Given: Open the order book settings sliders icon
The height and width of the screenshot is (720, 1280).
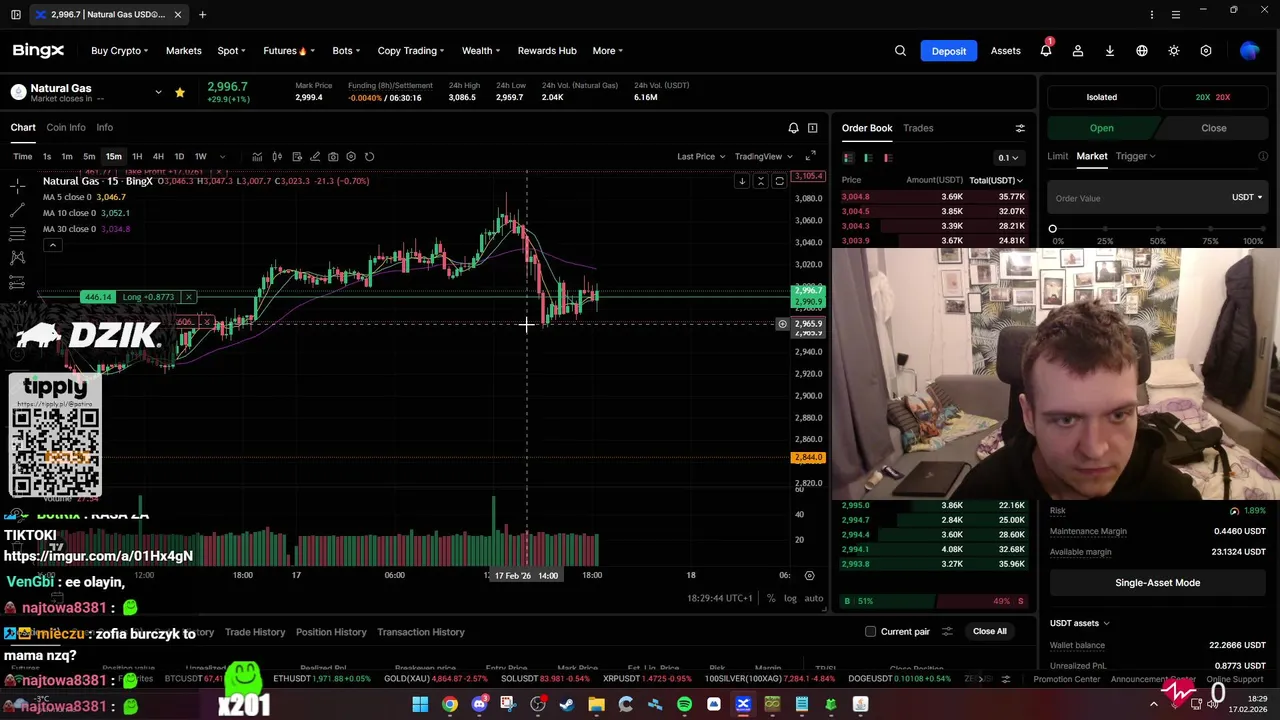Looking at the screenshot, I should (x=1020, y=128).
